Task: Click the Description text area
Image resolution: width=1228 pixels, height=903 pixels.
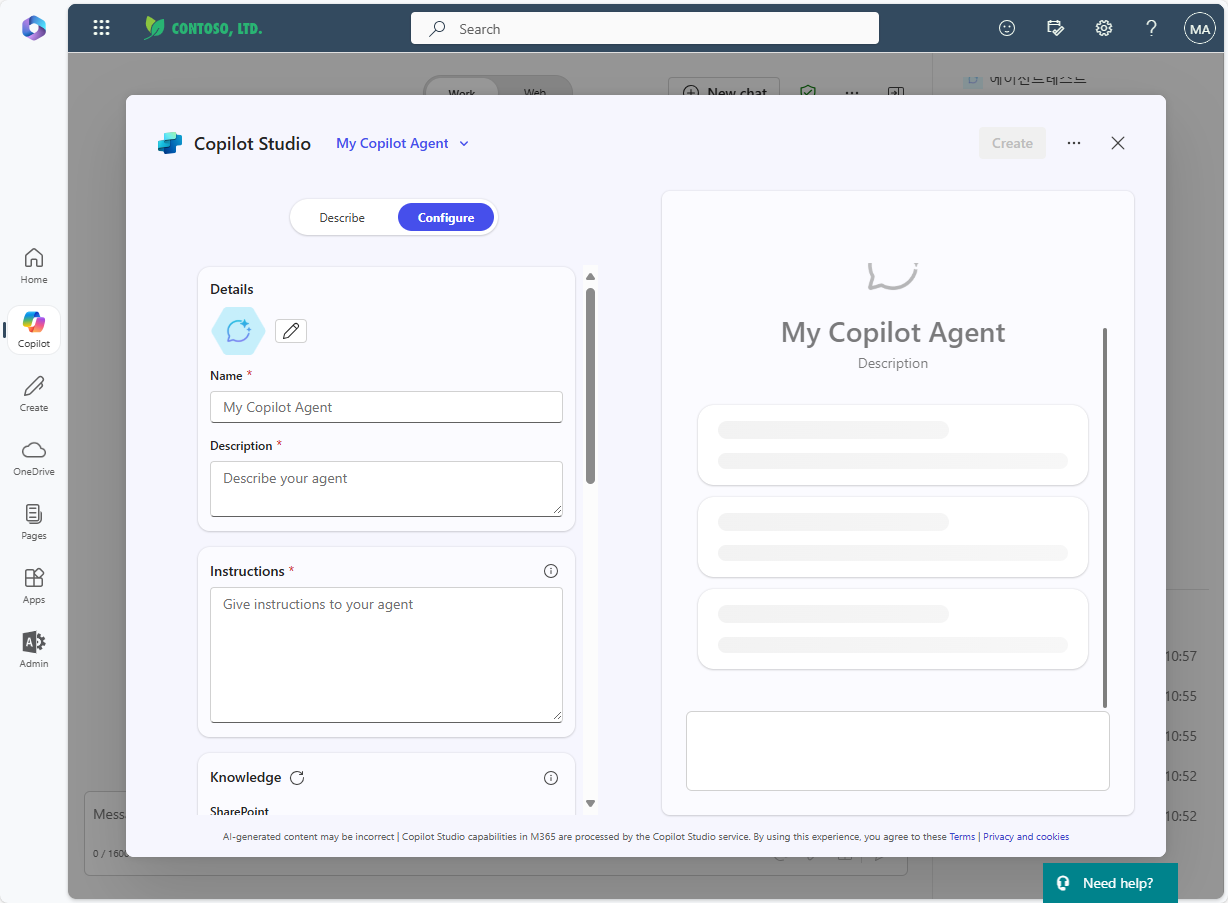Action: (x=386, y=489)
